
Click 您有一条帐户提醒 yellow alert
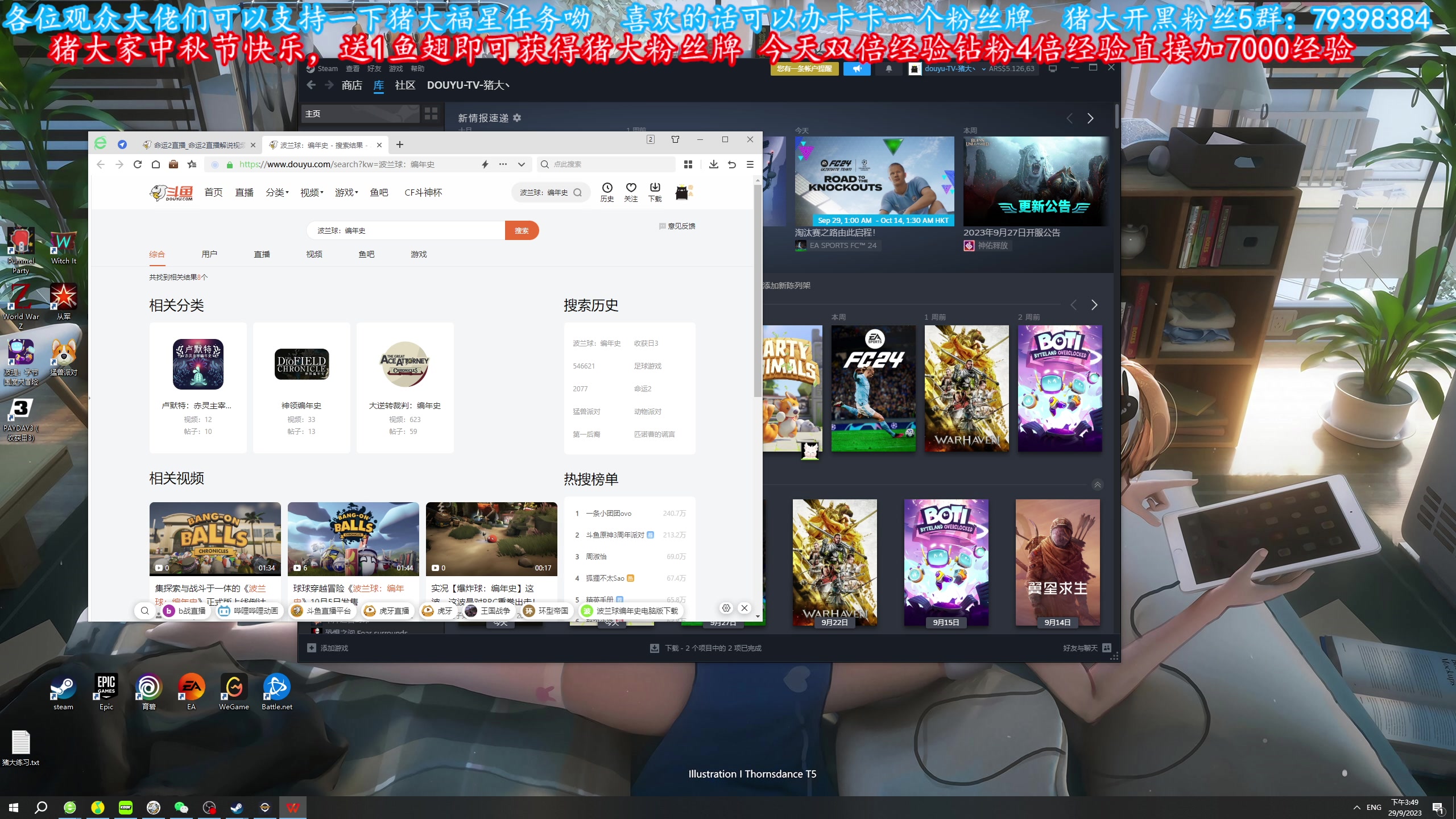click(804, 69)
